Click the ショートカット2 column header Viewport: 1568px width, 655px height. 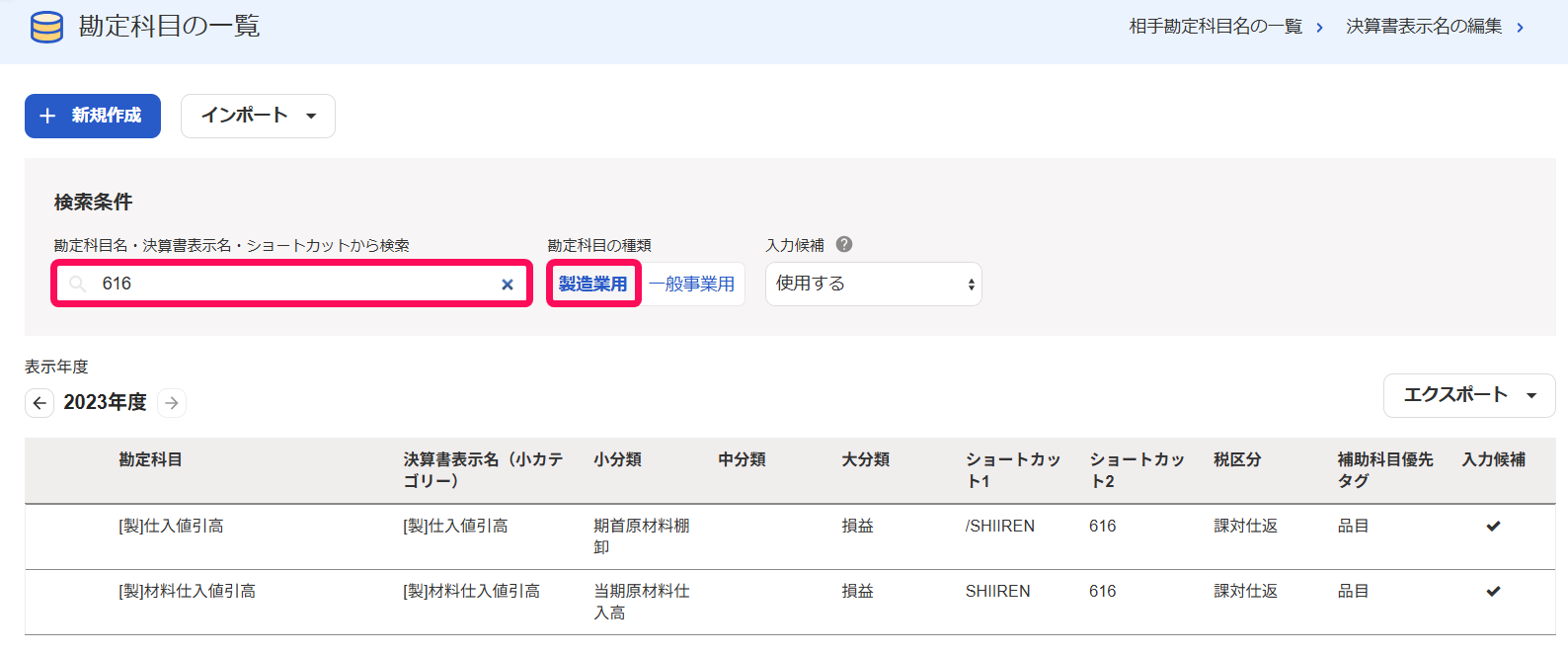click(x=1137, y=470)
